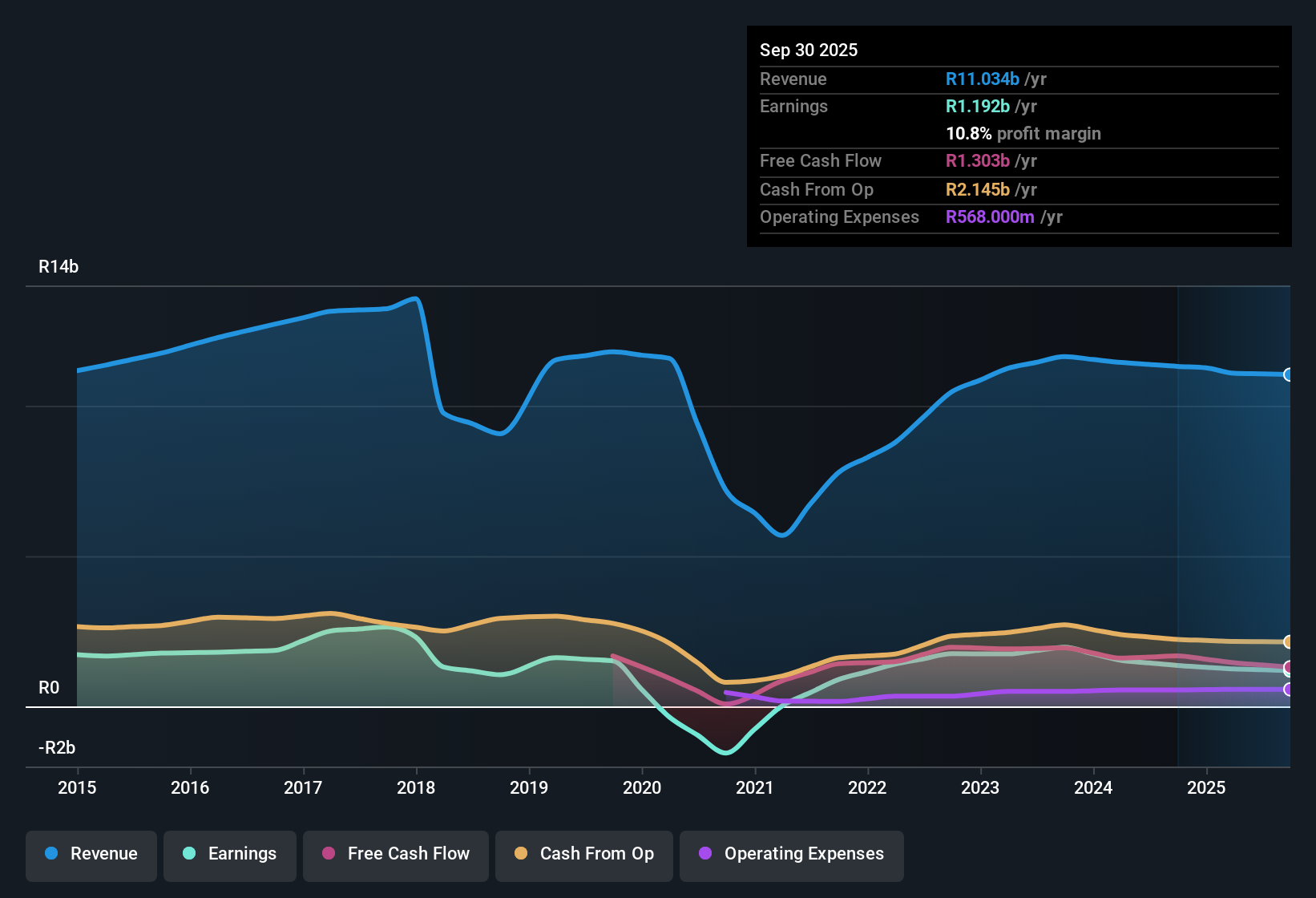The width and height of the screenshot is (1316, 898).
Task: Select the Free Cash Flow legend label
Action: [x=409, y=854]
